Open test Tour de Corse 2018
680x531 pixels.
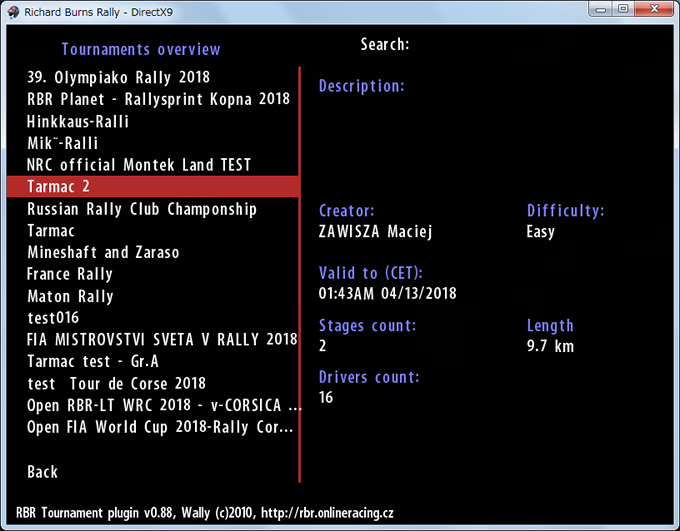(116, 384)
